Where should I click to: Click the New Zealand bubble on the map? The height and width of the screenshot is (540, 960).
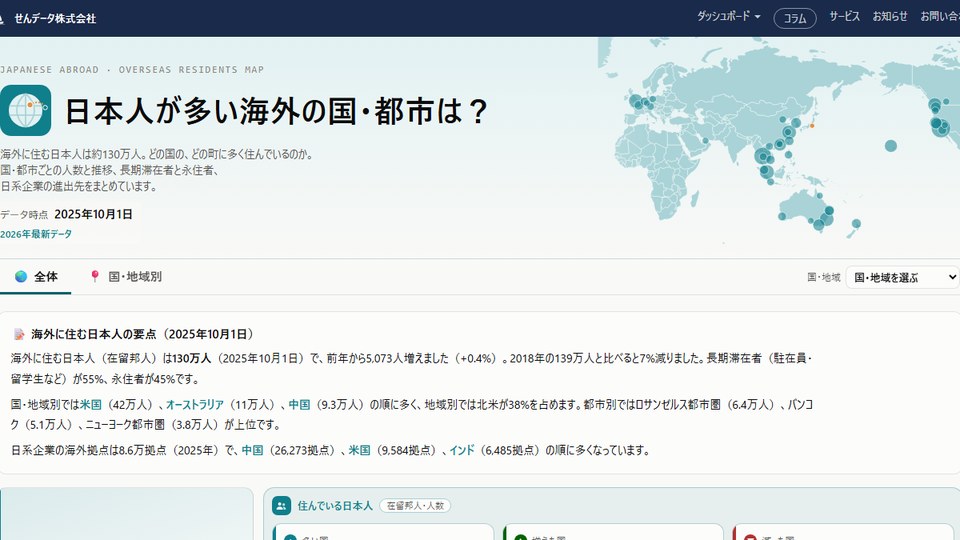pyautogui.click(x=856, y=224)
